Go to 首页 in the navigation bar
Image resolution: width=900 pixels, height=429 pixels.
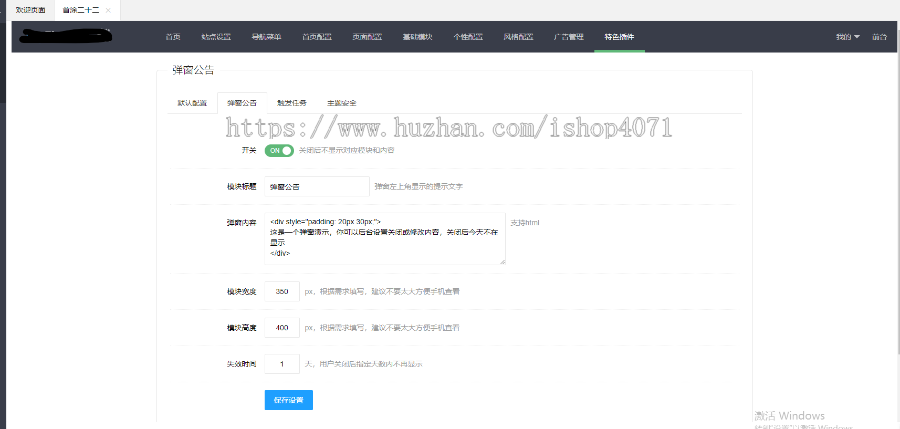point(173,37)
